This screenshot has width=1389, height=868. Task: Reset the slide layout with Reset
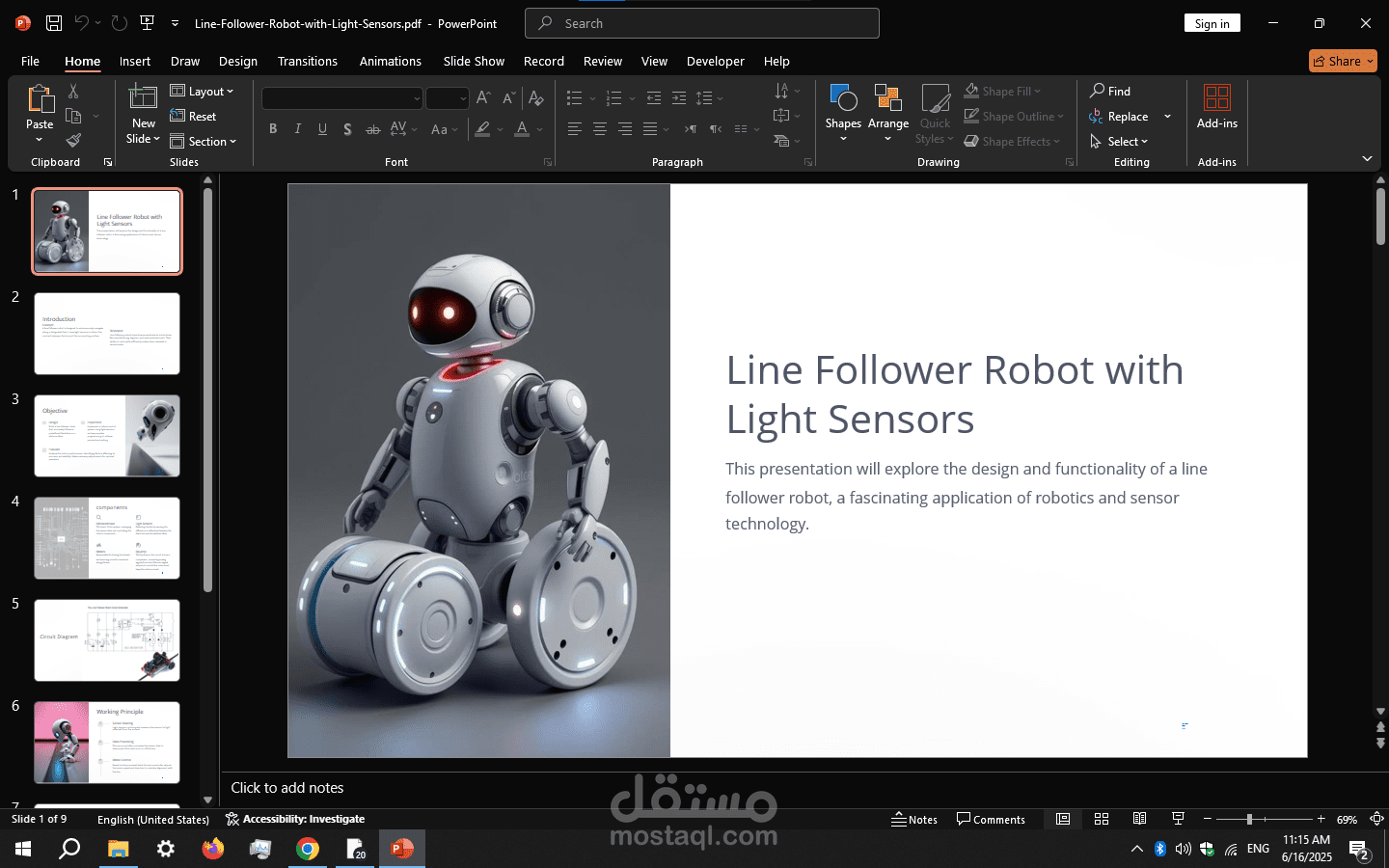tap(193, 116)
